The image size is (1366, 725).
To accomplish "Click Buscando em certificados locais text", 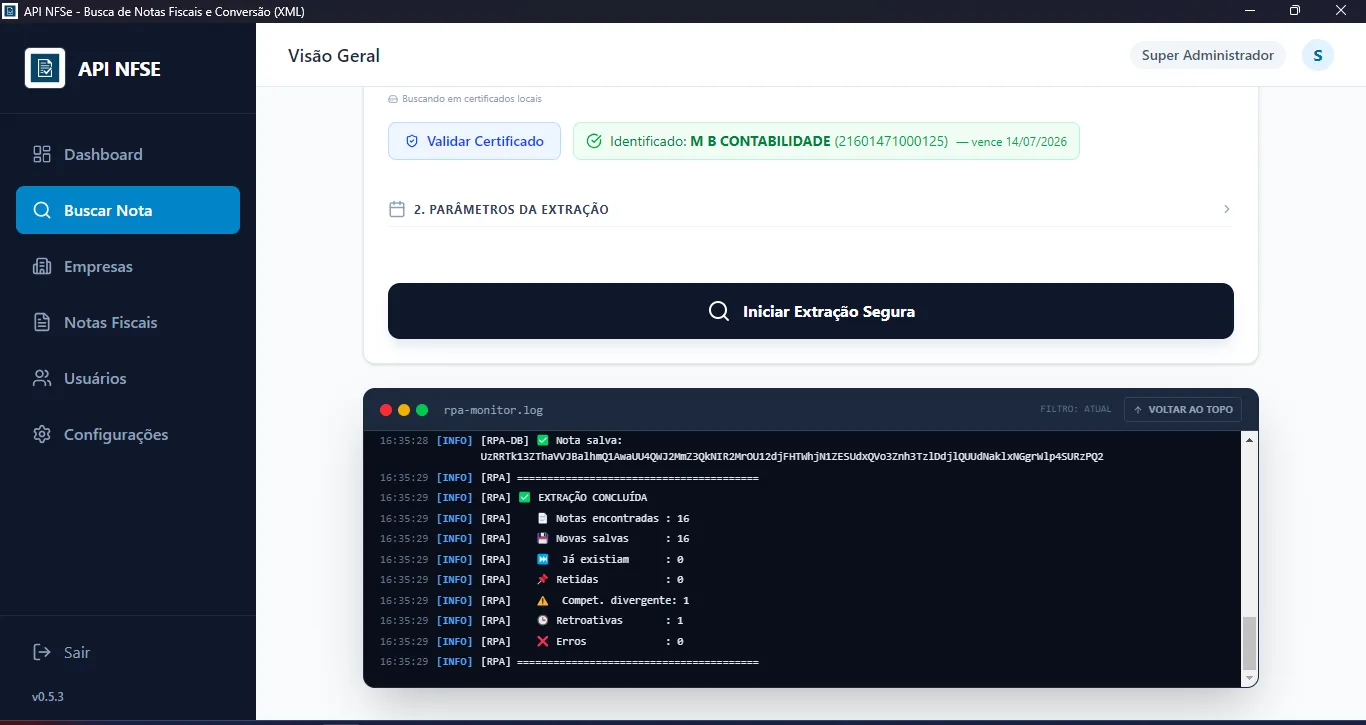I will 471,99.
